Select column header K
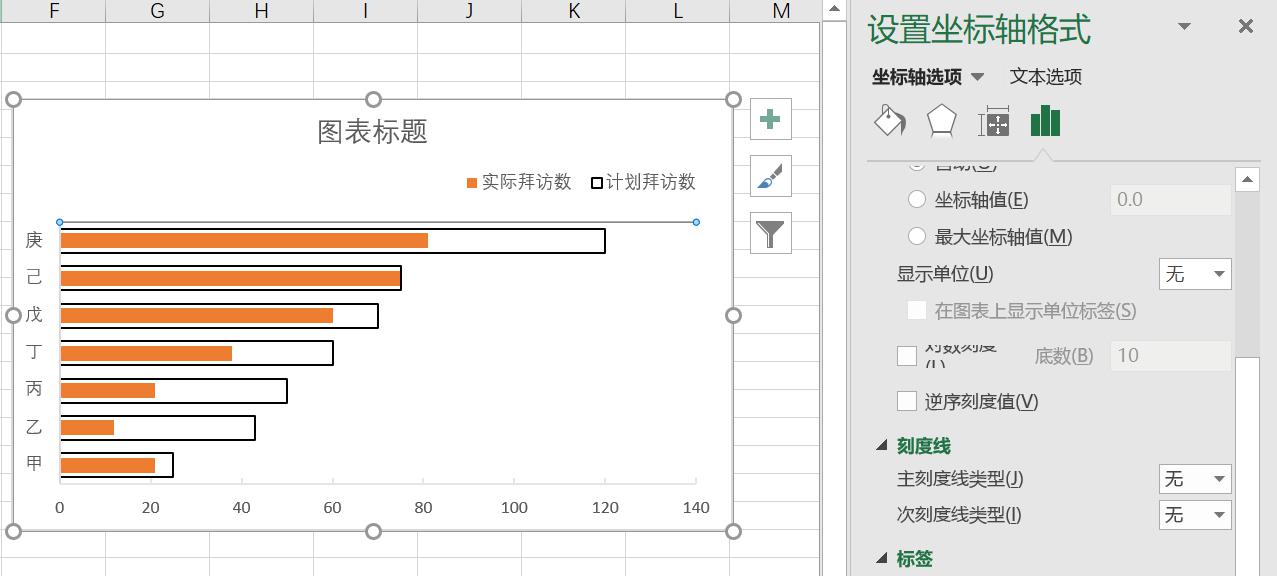Screen dimensions: 1277x576 [574, 11]
